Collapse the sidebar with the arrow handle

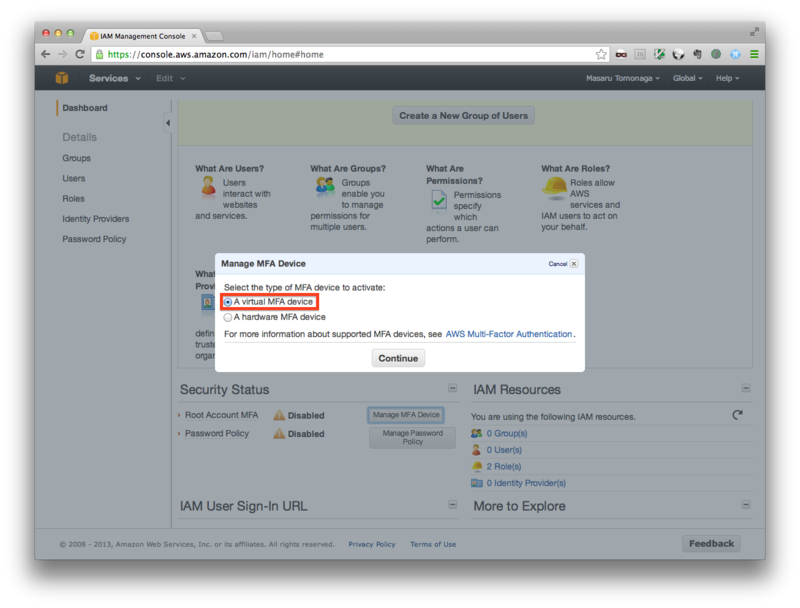pyautogui.click(x=168, y=123)
